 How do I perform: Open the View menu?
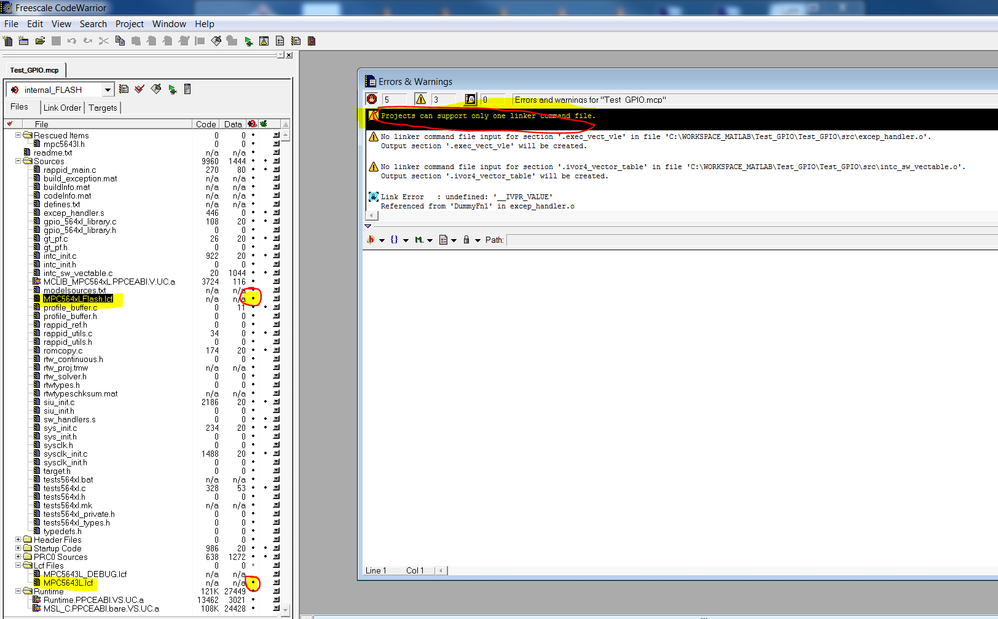tap(61, 24)
